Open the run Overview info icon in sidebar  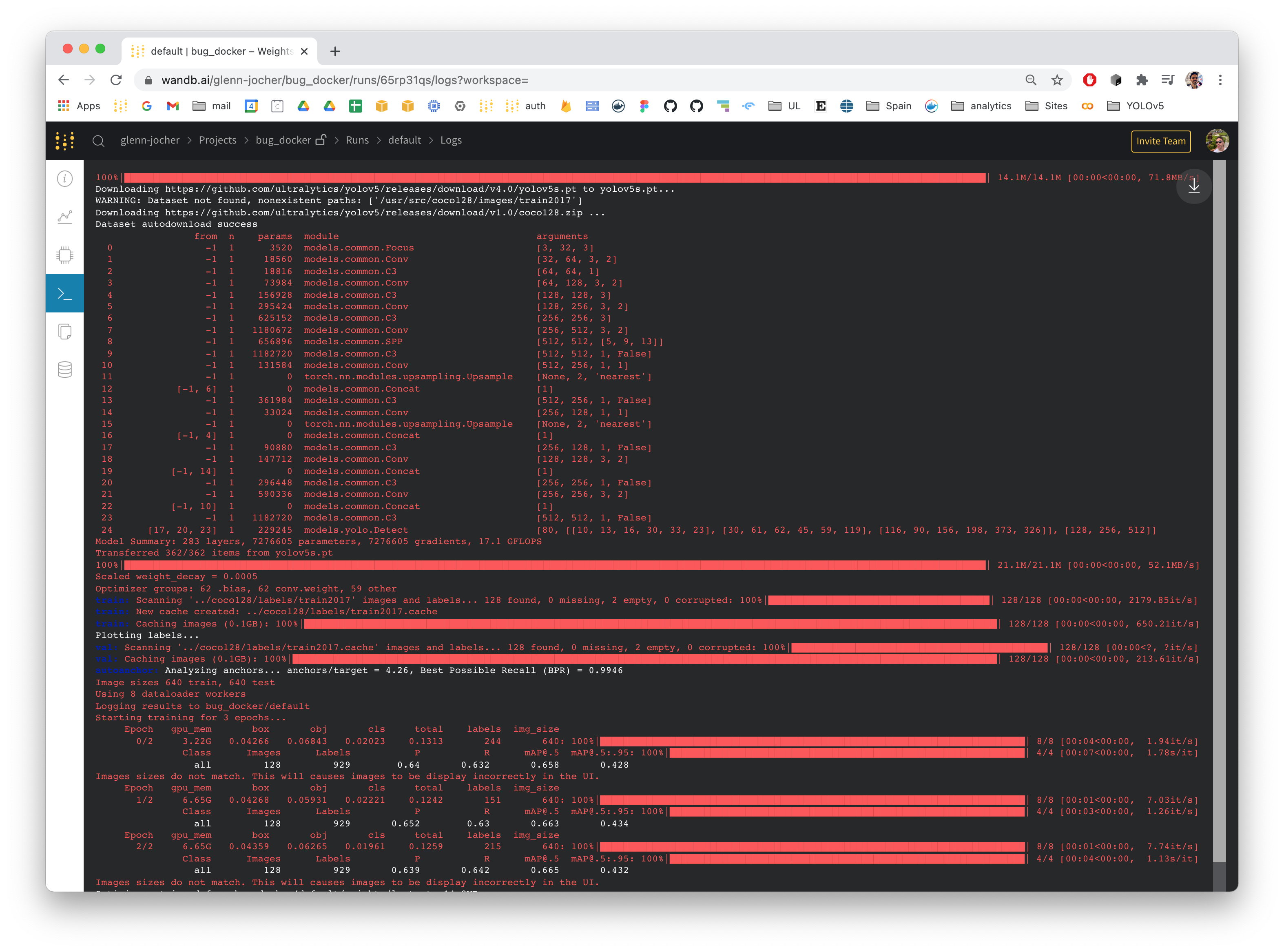[64, 179]
